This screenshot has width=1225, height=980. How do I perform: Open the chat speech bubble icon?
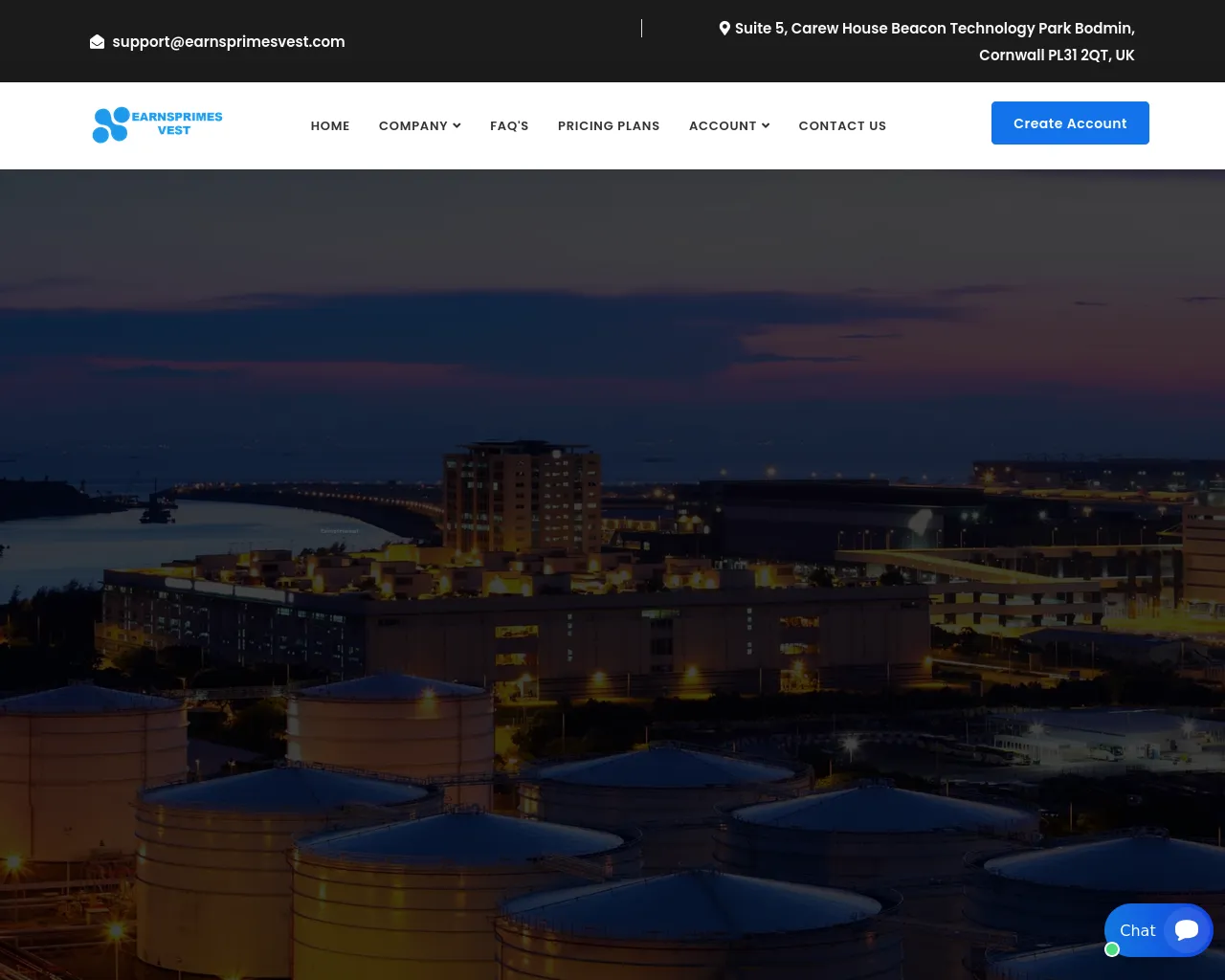1187,930
